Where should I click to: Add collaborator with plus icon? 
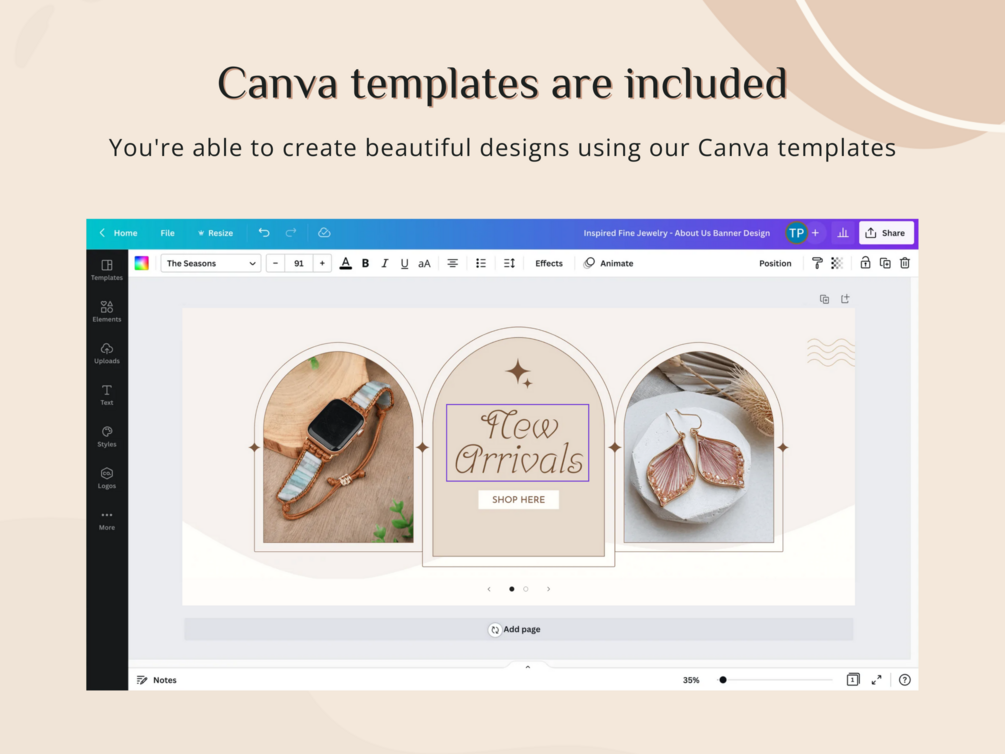[x=815, y=233]
